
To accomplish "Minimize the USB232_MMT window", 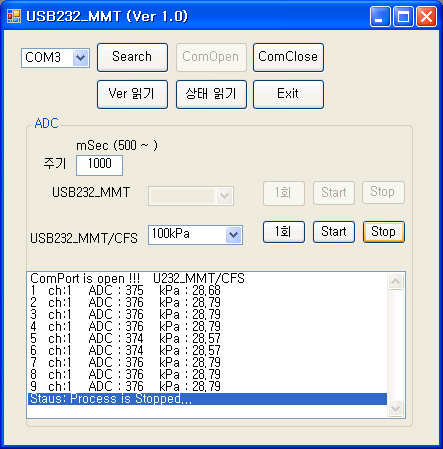I will [380, 16].
